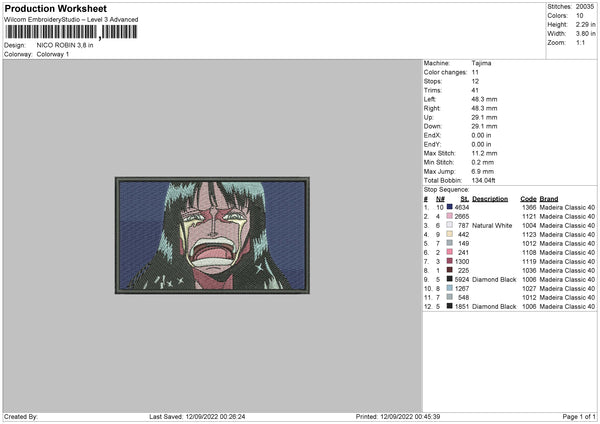Select the light blue swatch in stop 10
Image resolution: width=600 pixels, height=424 pixels.
pos(450,288)
